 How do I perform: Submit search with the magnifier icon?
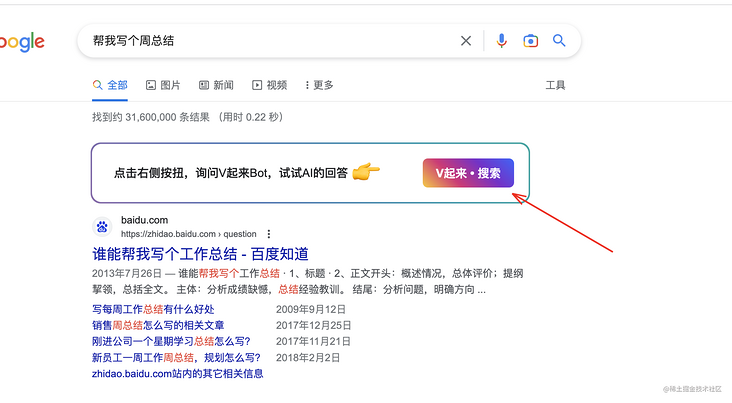tap(559, 41)
